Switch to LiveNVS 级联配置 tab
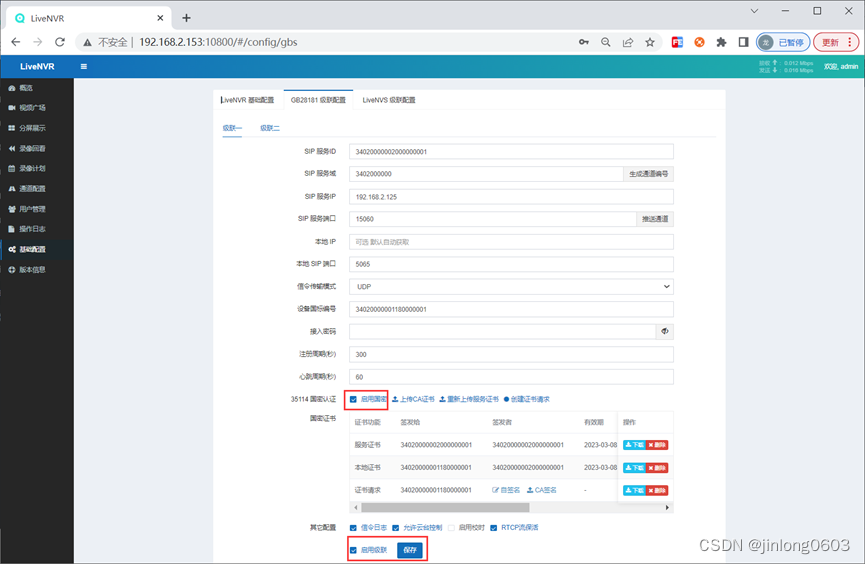 pyautogui.click(x=389, y=100)
